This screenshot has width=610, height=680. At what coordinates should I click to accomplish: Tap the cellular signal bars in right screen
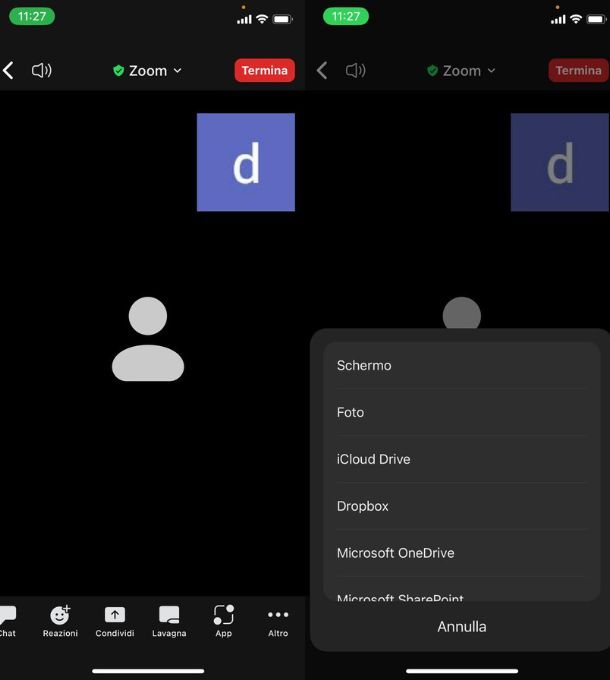558,20
